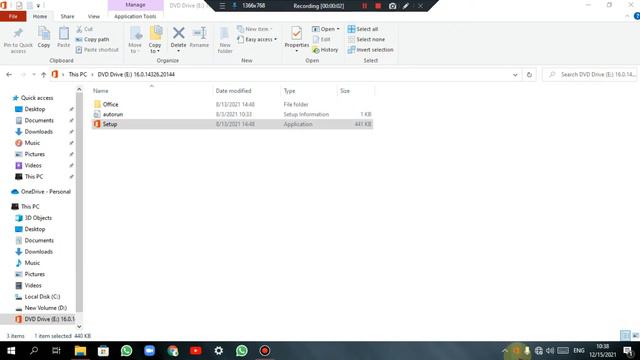Click the Manage contextual tab
Screen dimensions: 640x360
[x=136, y=5]
